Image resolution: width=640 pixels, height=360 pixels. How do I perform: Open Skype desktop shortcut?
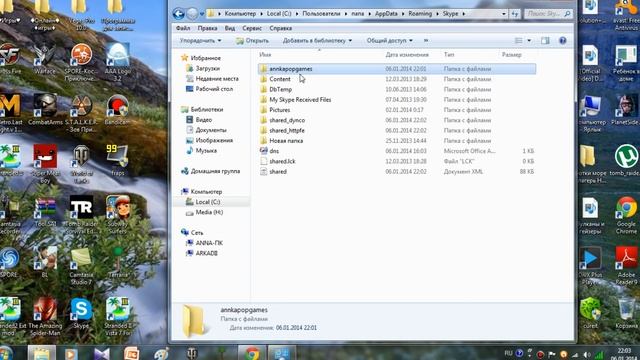click(x=81, y=313)
